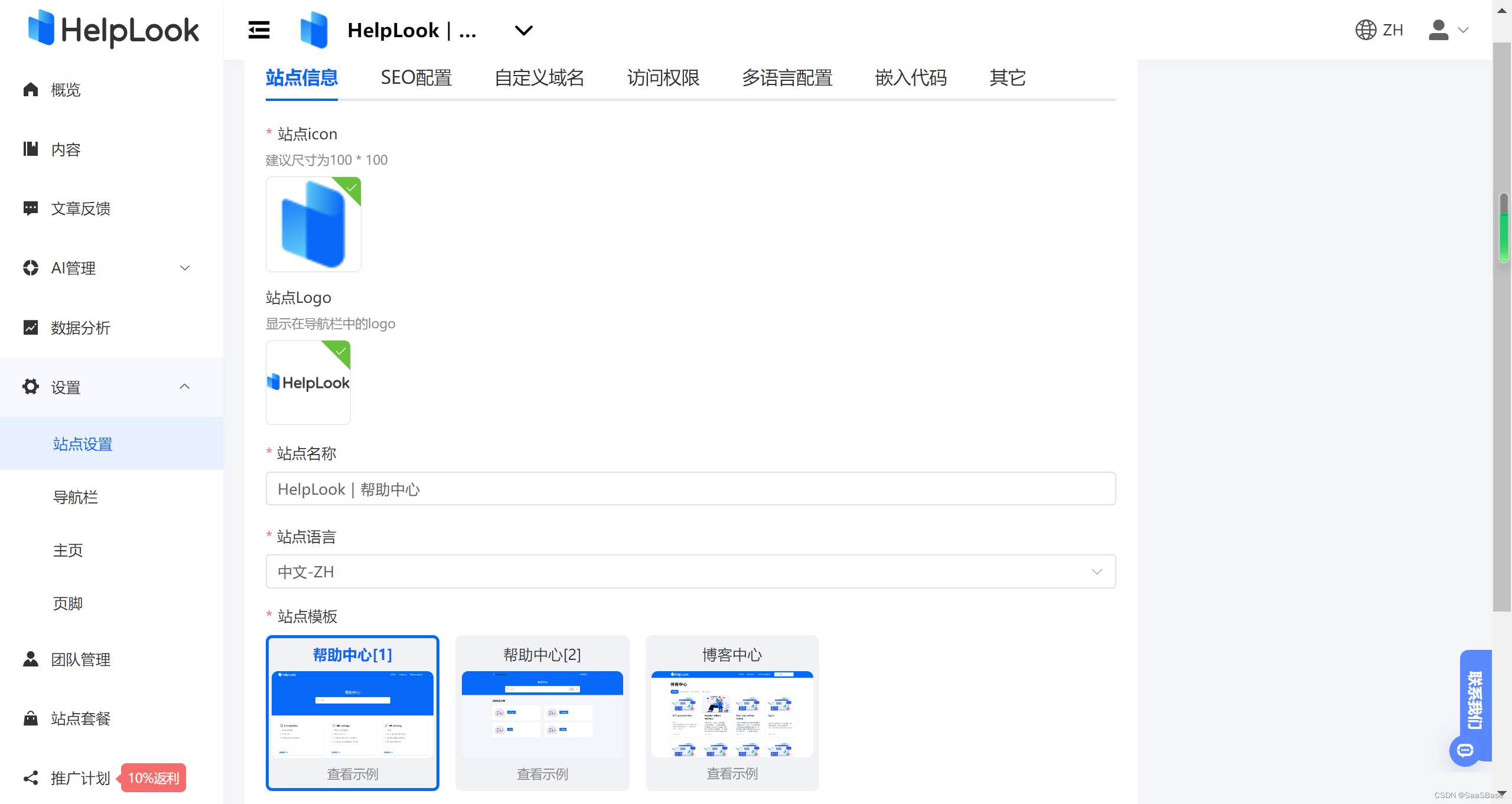Click the globe language icon
The height and width of the screenshot is (804, 1512).
pos(1365,30)
